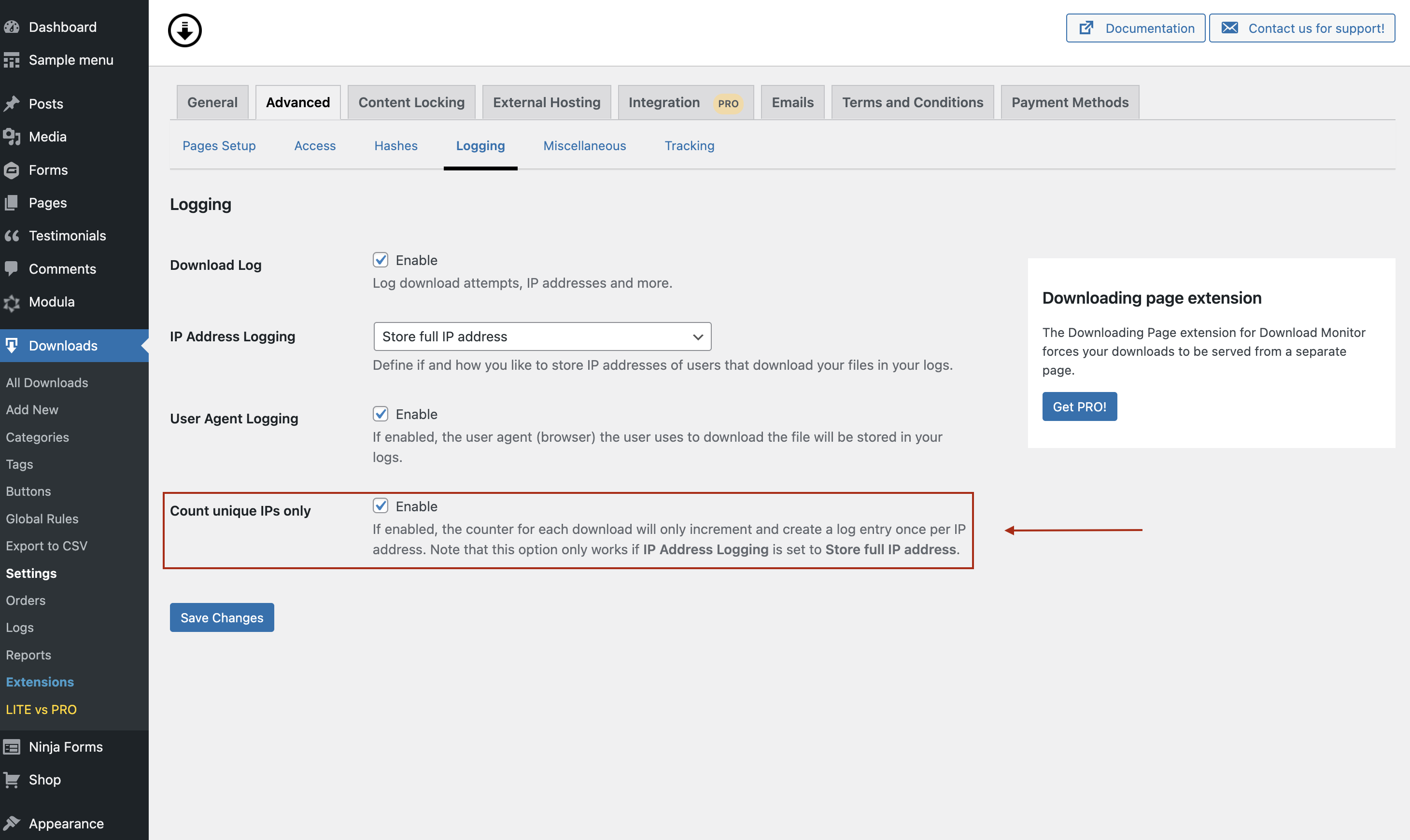Click the Enable label for User Agent Logging
This screenshot has height=840, width=1410.
coord(417,414)
